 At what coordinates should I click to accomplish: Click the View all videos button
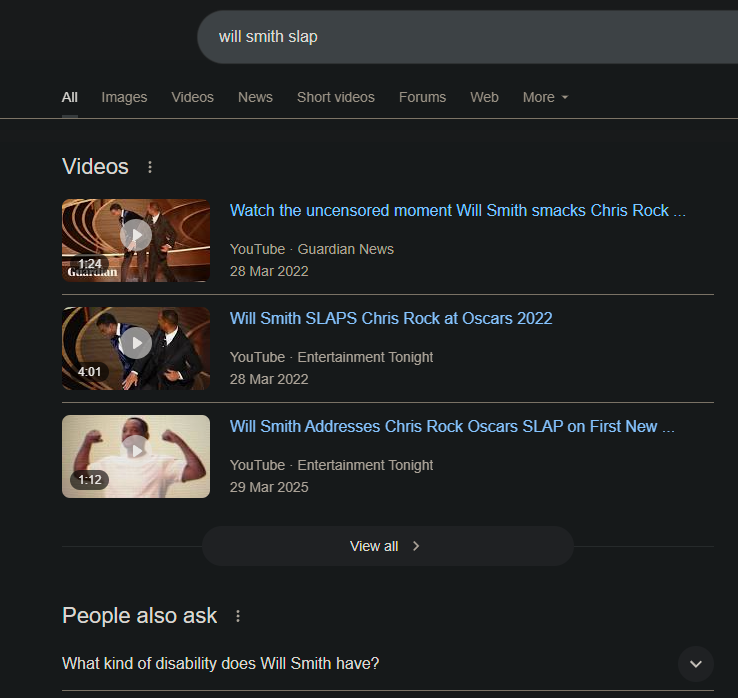pos(388,546)
